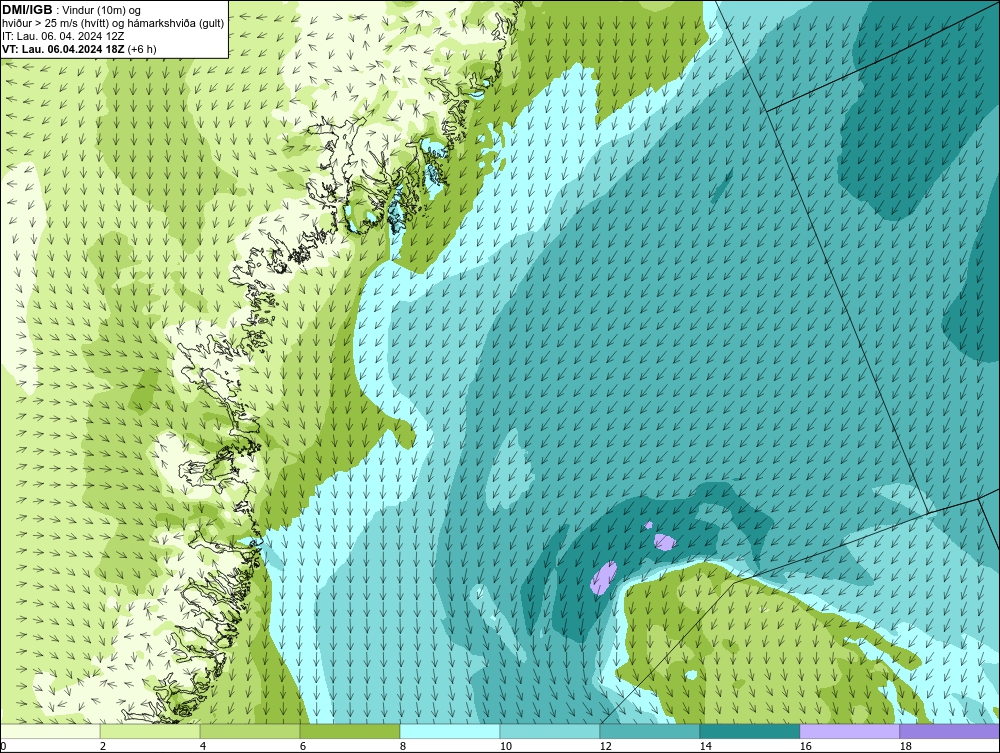This screenshot has width=1000, height=753.
Task: Click the 16–18 m/s lavender legend band
Action: (849, 731)
